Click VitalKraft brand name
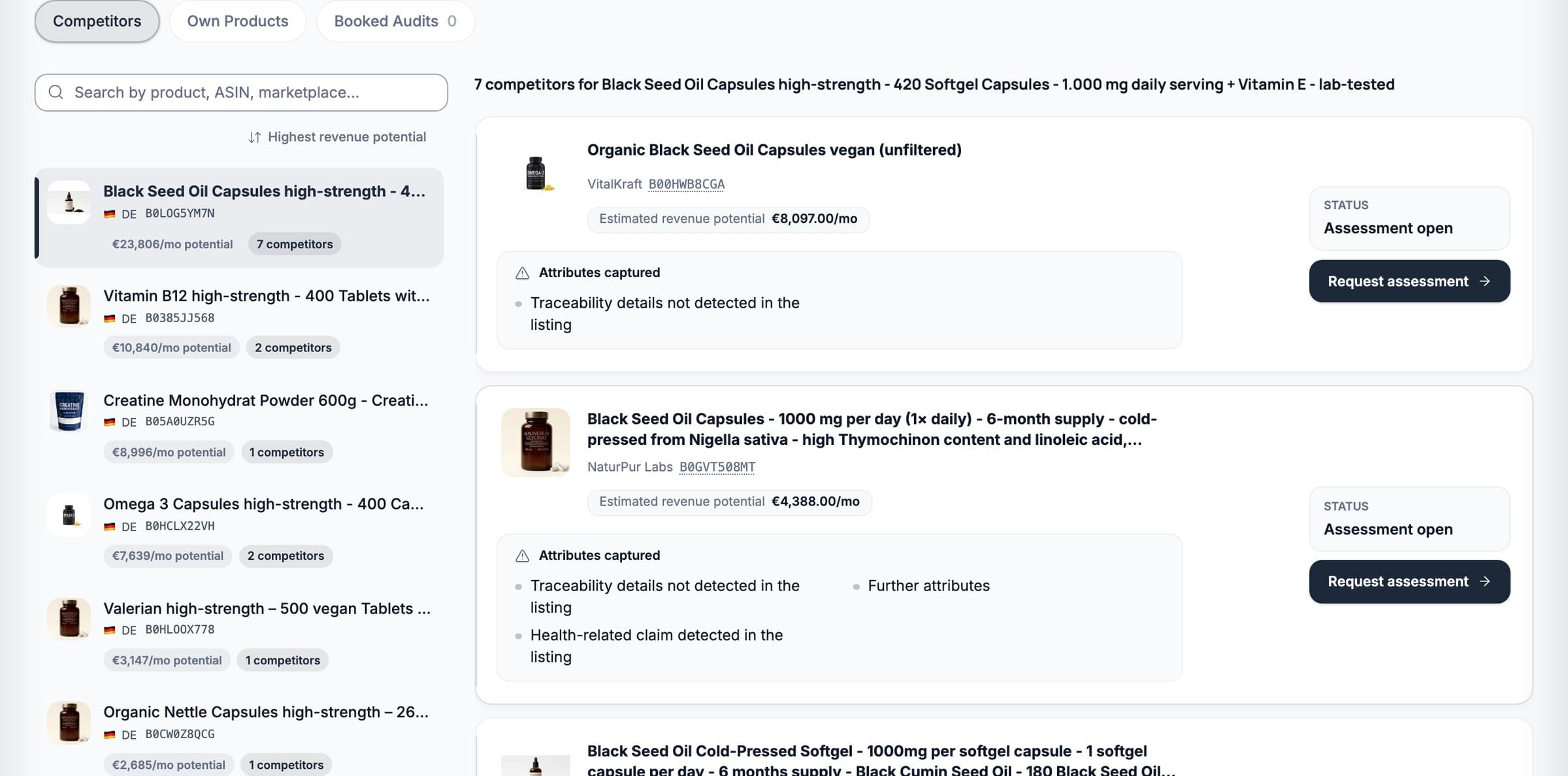The height and width of the screenshot is (776, 1568). (x=614, y=184)
